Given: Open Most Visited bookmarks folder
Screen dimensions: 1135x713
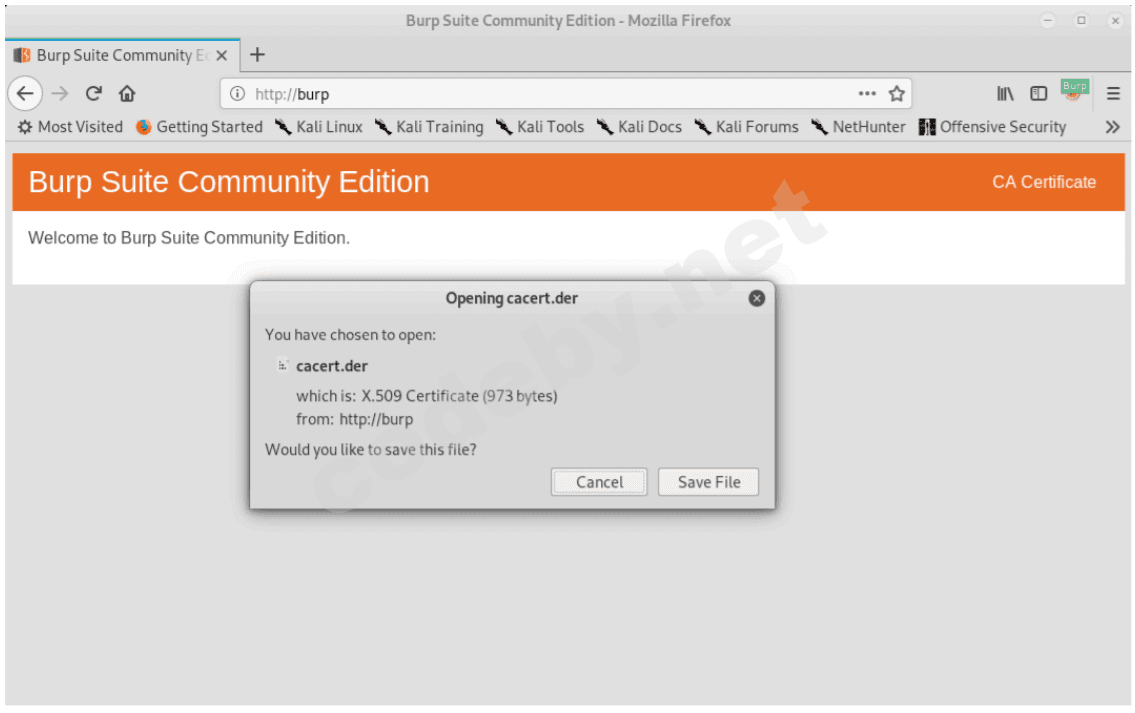Looking at the screenshot, I should click(x=70, y=127).
